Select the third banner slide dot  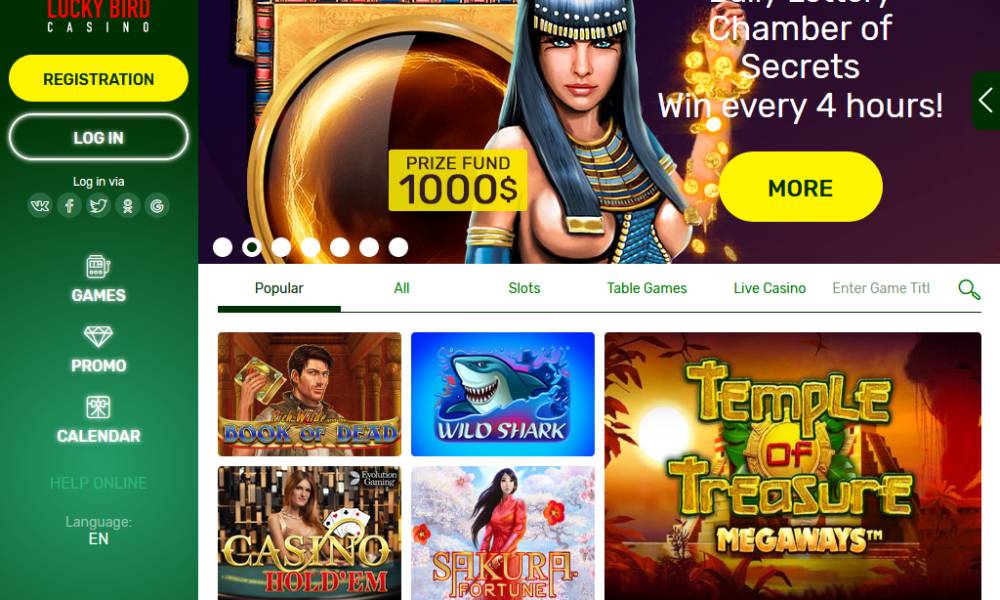pyautogui.click(x=281, y=247)
